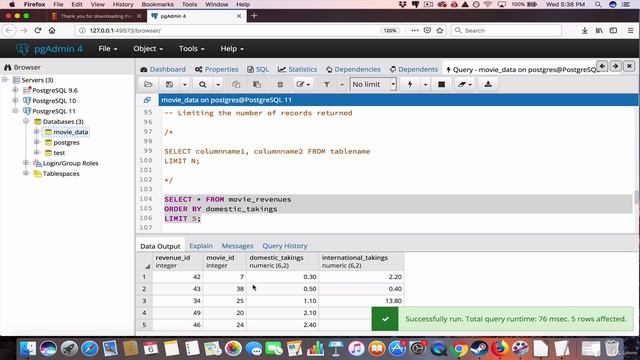This screenshot has height=360, width=640.
Task: Collapse the PostgreSQL 11 server node
Action: click(16, 111)
